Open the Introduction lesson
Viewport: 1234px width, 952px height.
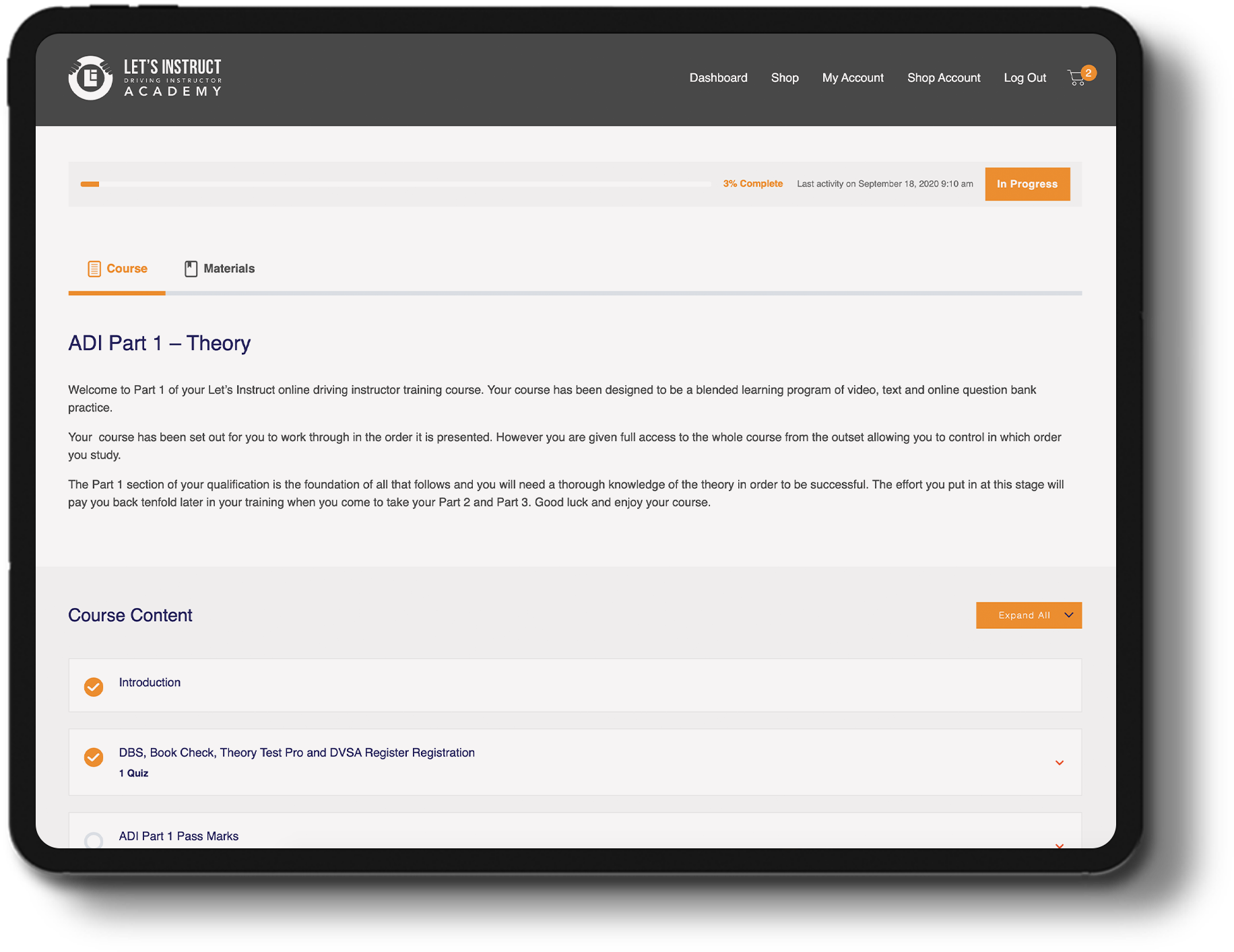click(x=150, y=683)
